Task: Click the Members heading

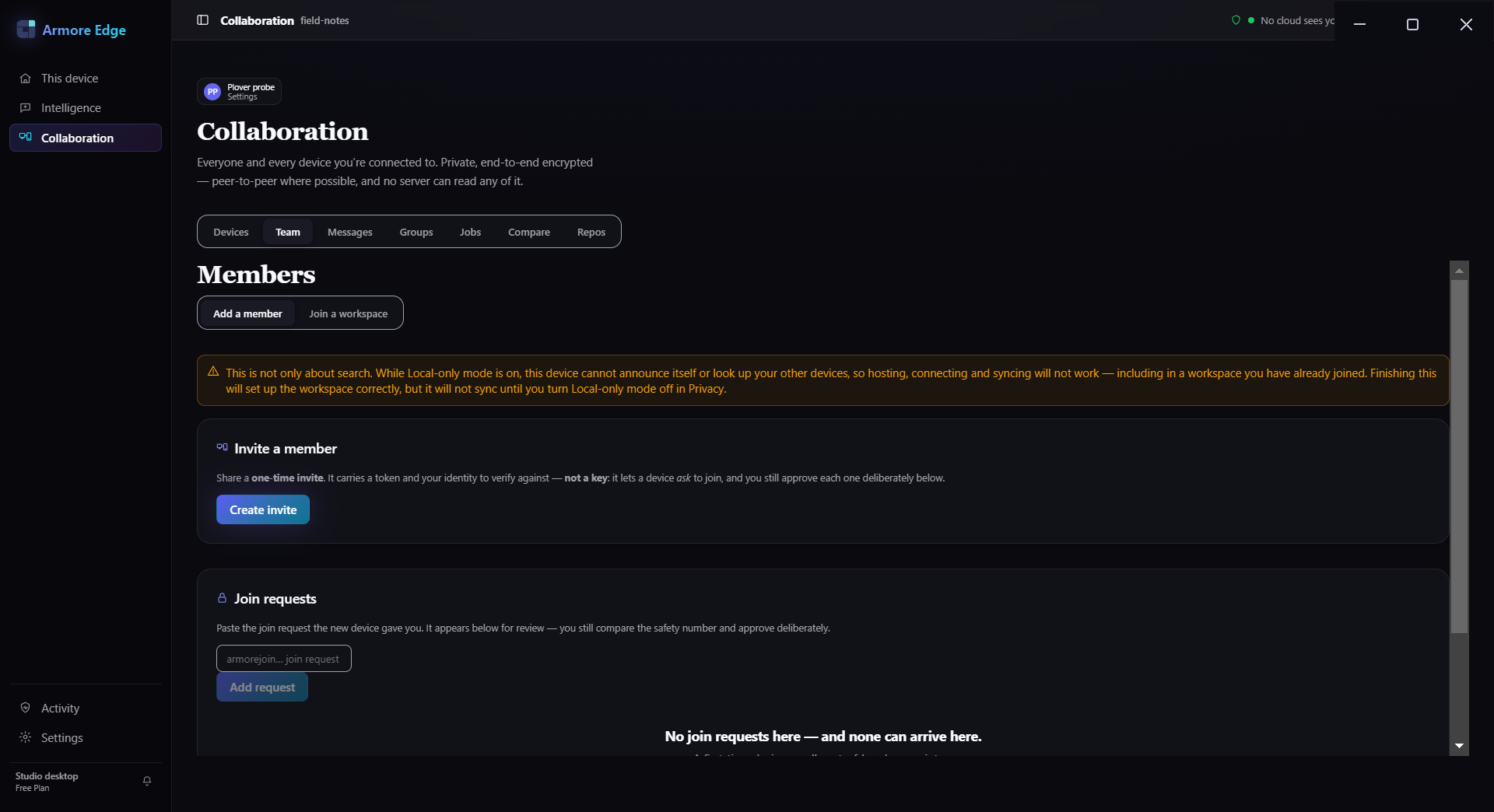Action: [x=256, y=275]
